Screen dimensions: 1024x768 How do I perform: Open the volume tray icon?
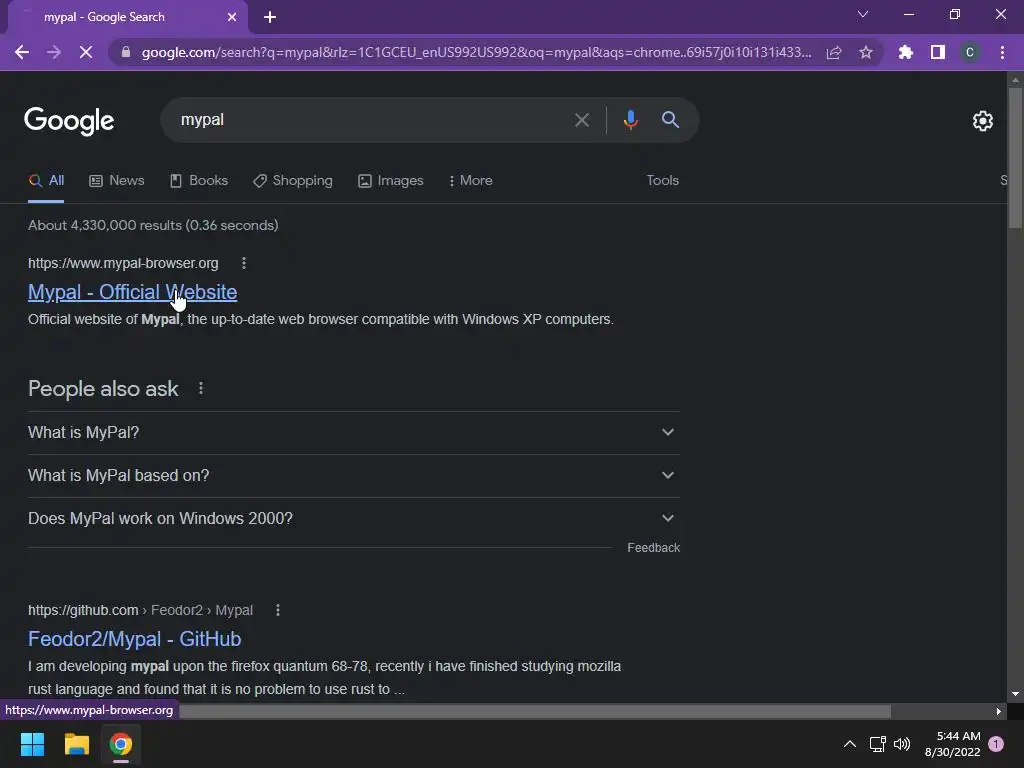pos(902,744)
